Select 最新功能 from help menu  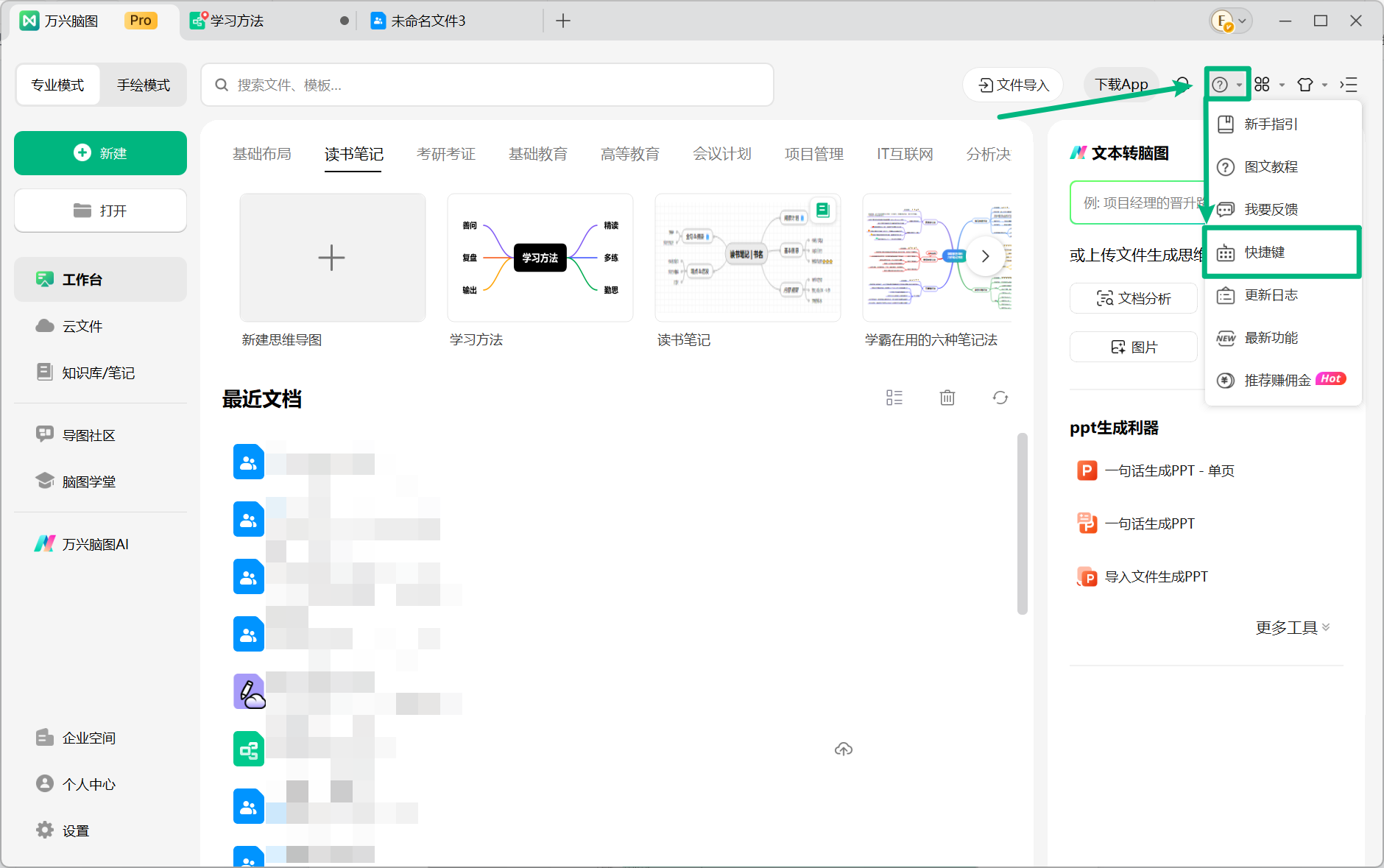1283,338
